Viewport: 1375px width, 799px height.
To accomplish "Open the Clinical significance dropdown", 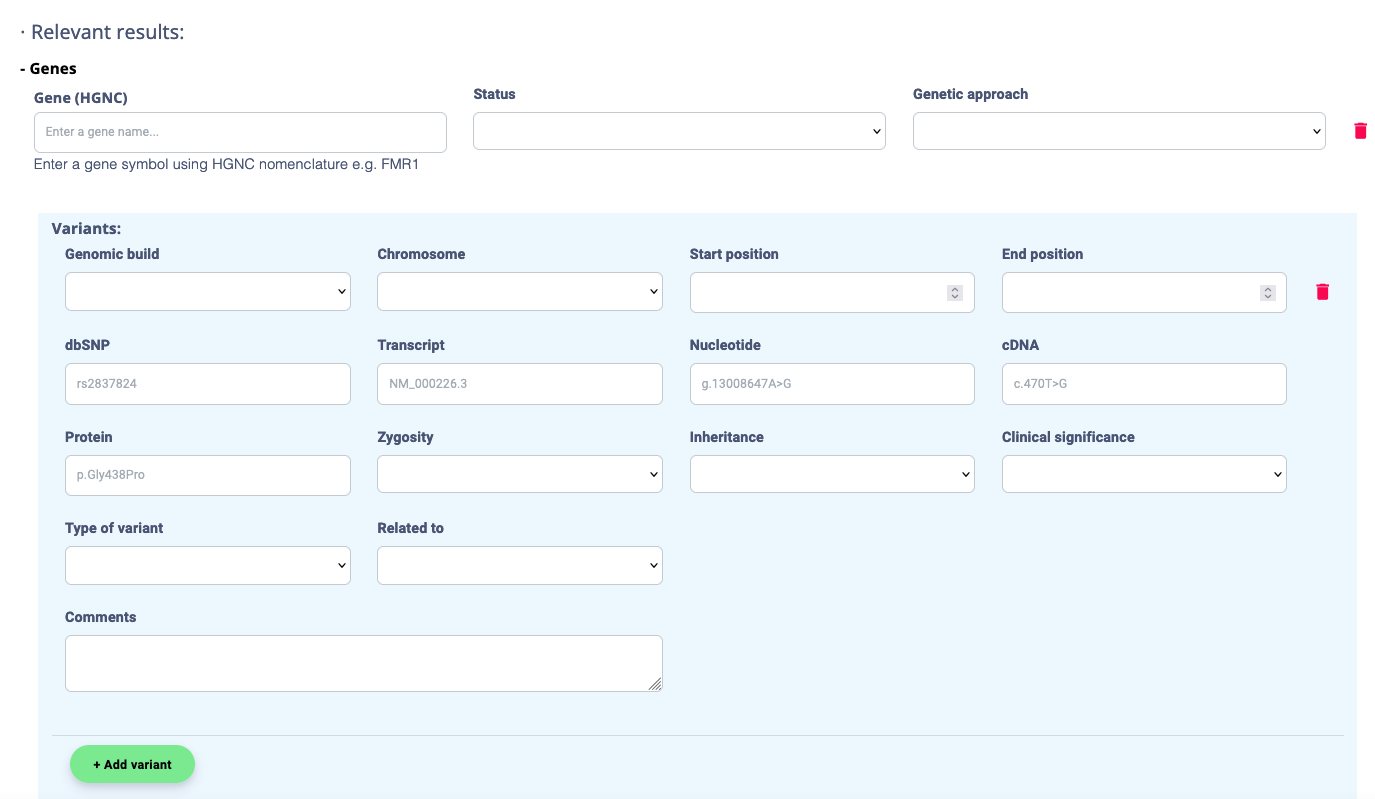I will [1143, 474].
